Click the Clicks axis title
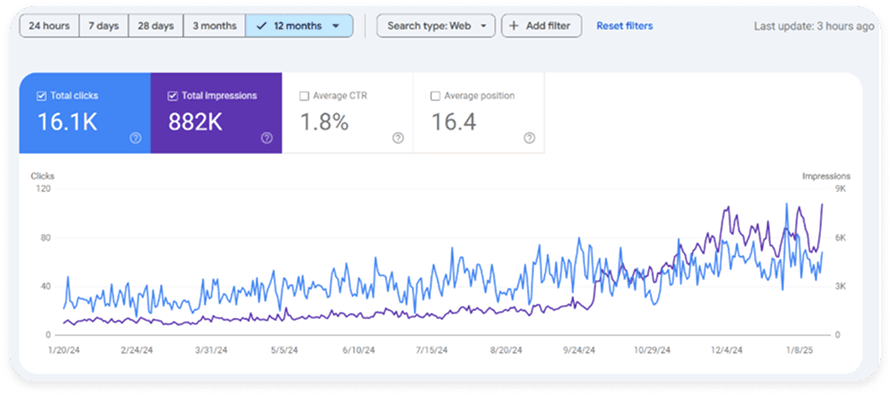The height and width of the screenshot is (396, 891). [x=43, y=176]
